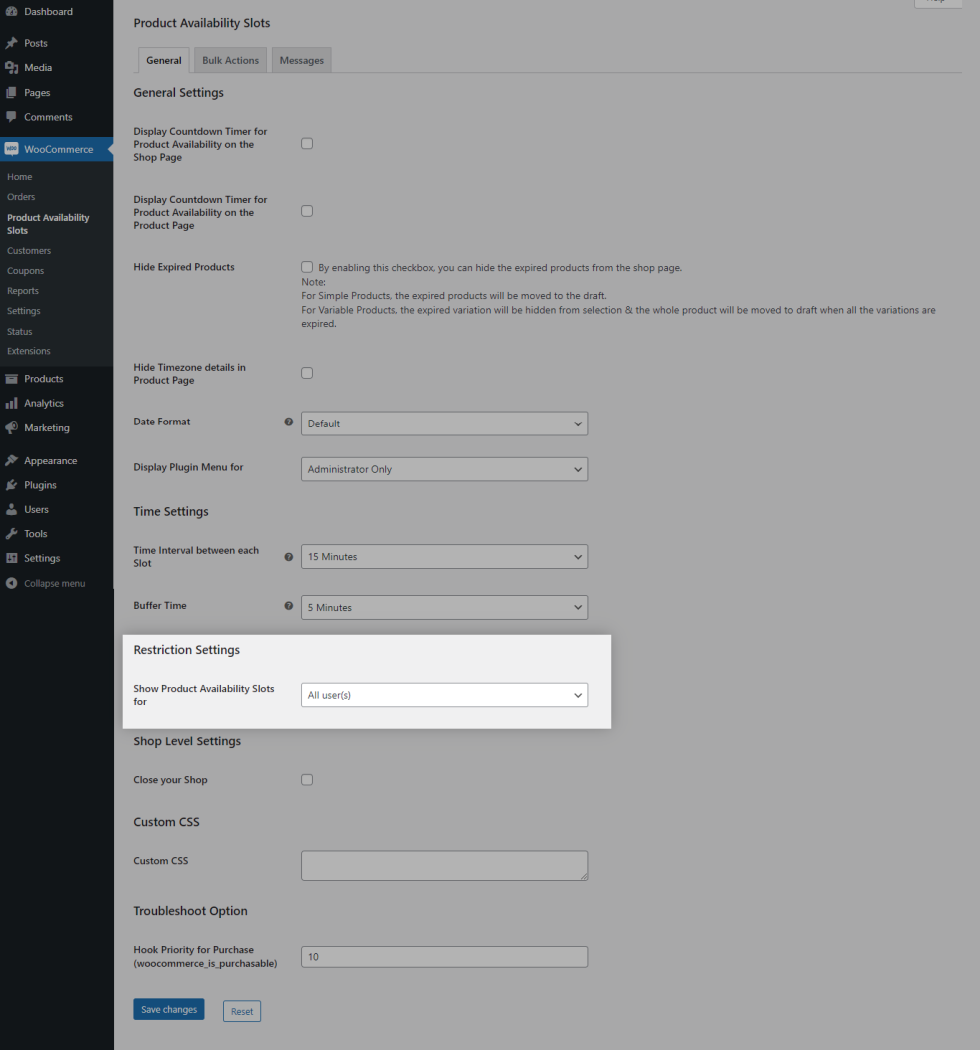The height and width of the screenshot is (1050, 980).
Task: Click the Appearance paintbrush icon
Action: (11, 461)
